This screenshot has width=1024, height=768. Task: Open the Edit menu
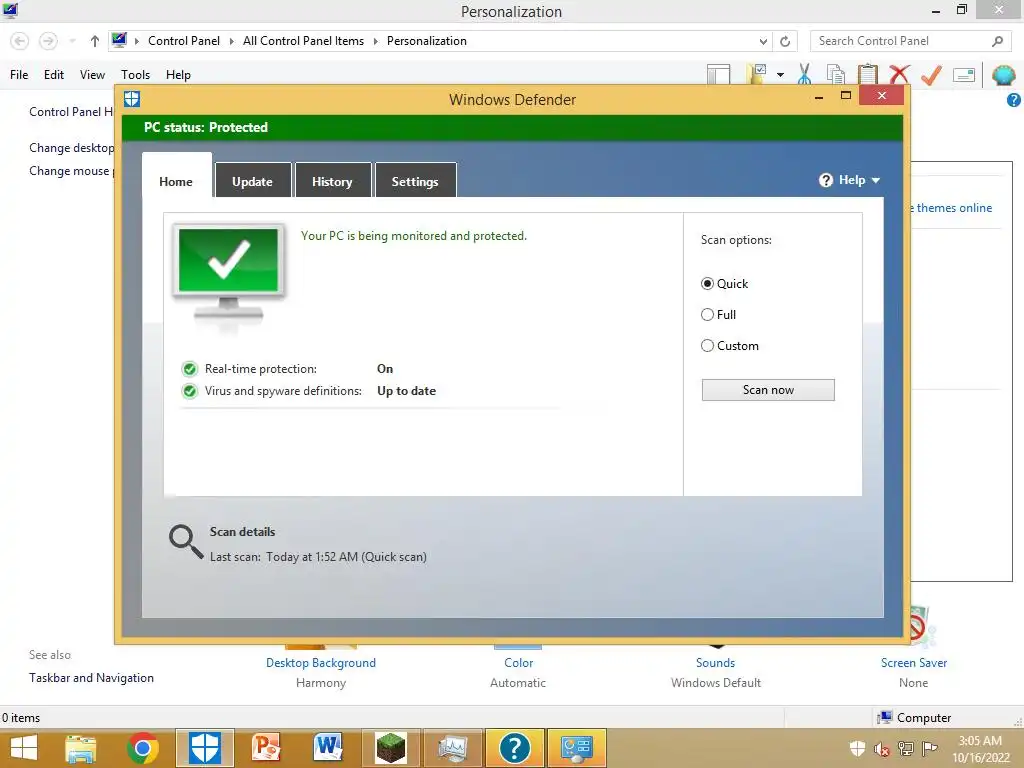point(54,74)
